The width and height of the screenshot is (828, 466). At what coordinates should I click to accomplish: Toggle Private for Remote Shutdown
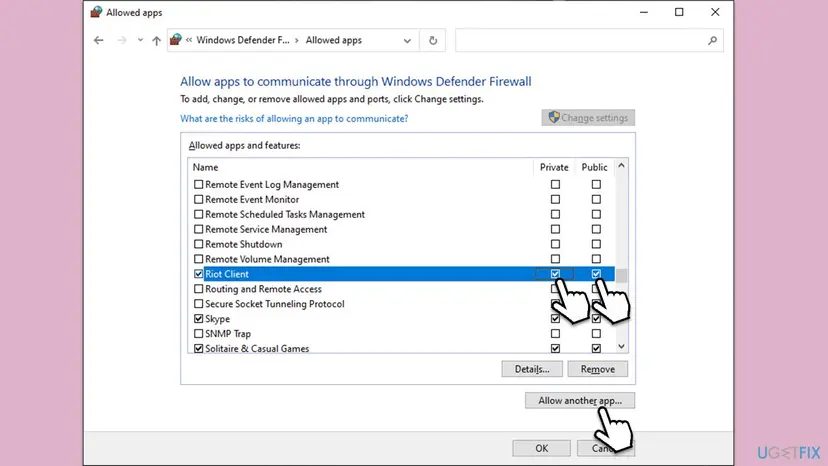click(555, 244)
